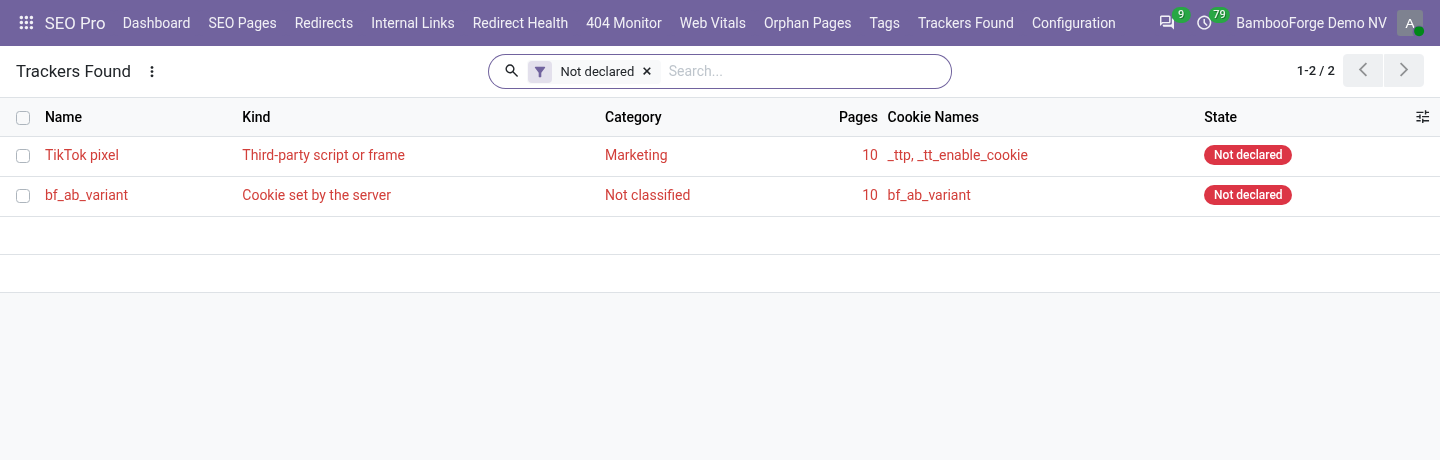Image resolution: width=1440 pixels, height=460 pixels.
Task: Focus the Search input field
Action: click(803, 71)
